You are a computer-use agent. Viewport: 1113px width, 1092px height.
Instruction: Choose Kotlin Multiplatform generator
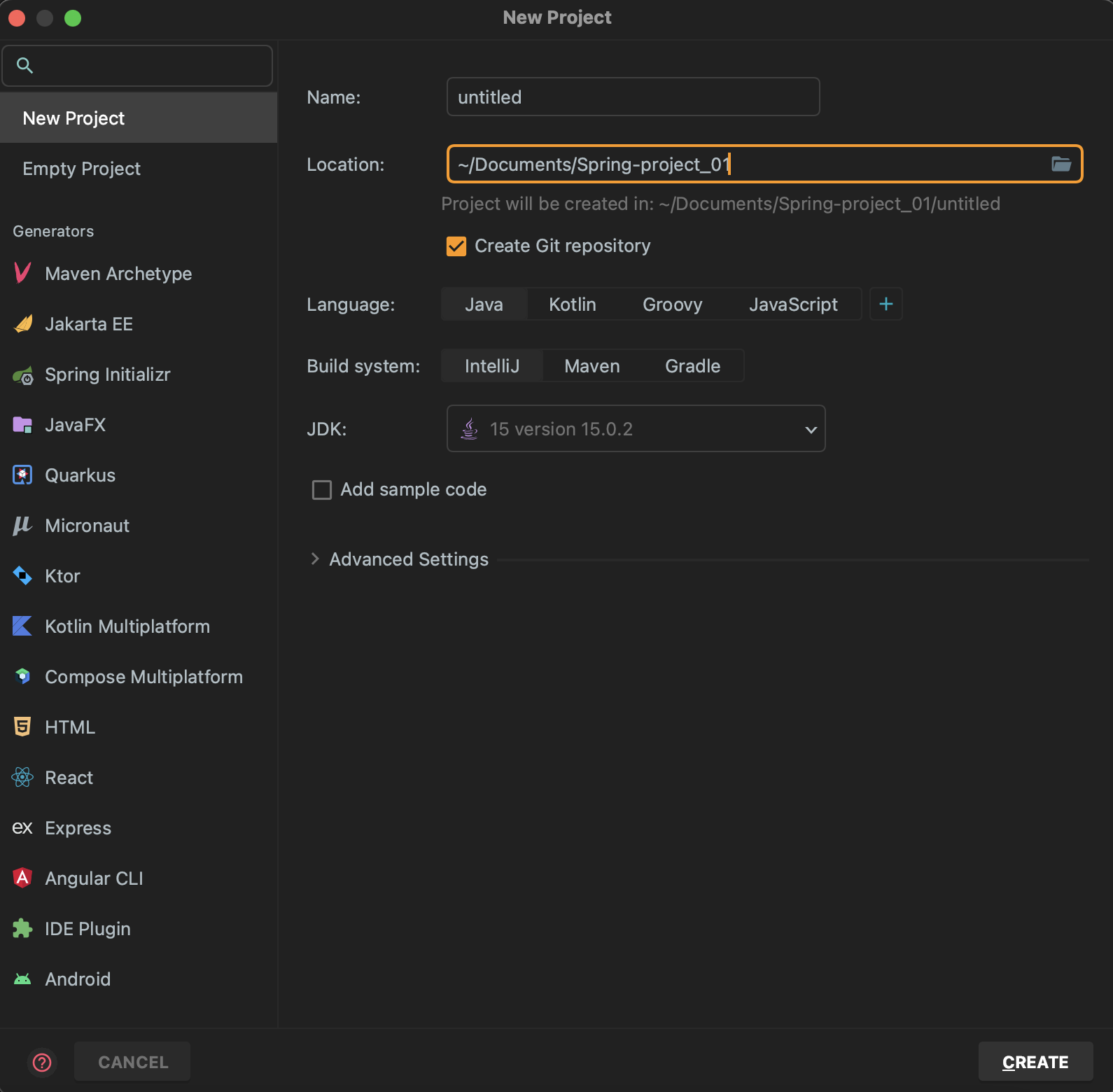(x=139, y=626)
